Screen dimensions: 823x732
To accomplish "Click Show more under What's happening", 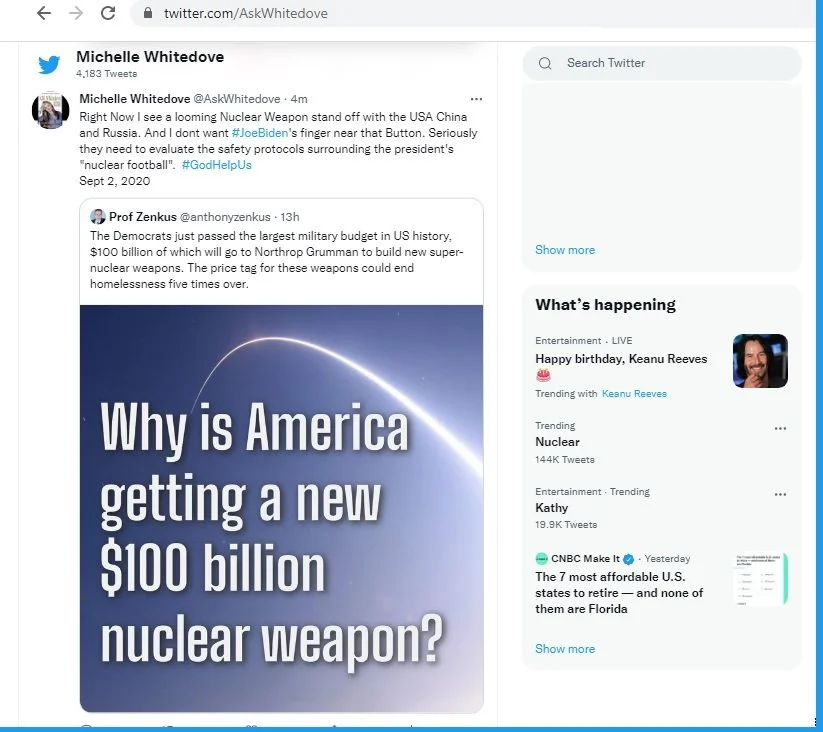I will tap(565, 649).
